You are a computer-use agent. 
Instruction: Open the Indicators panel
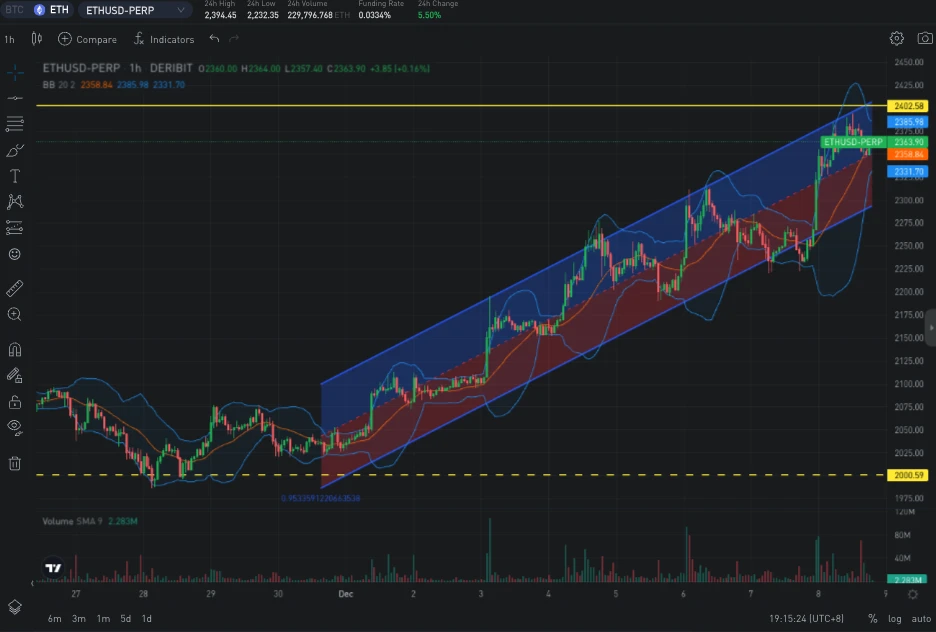coord(164,39)
